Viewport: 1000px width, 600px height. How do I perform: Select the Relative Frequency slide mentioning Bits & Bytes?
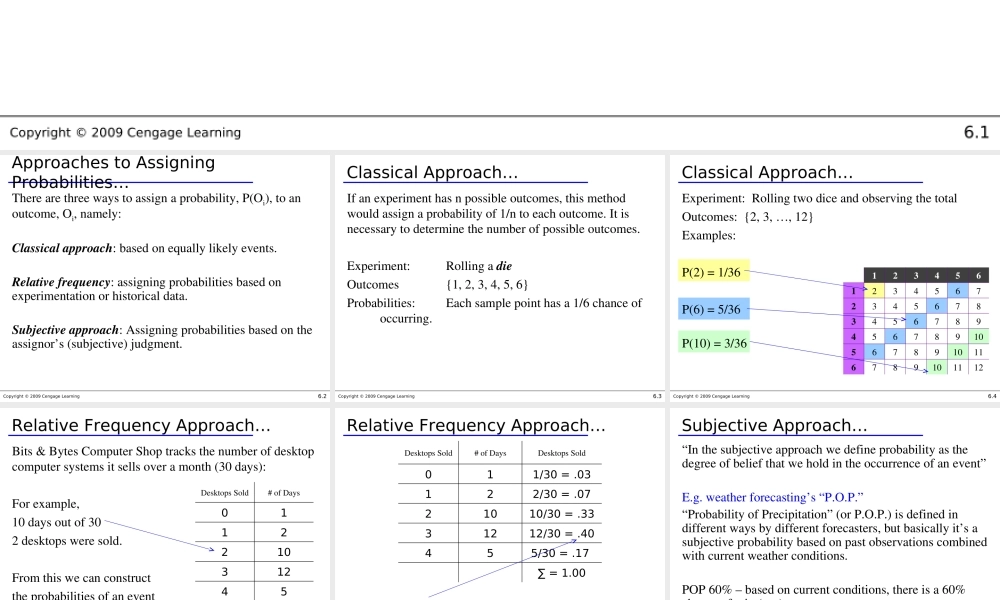click(140, 426)
